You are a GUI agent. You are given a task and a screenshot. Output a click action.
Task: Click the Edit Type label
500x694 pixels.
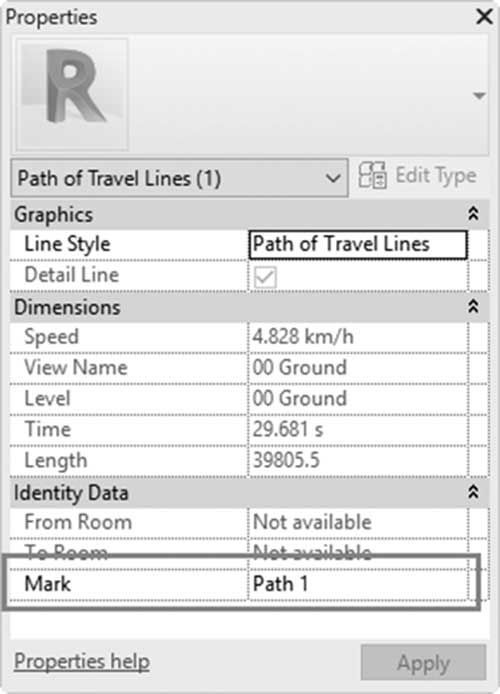(436, 175)
